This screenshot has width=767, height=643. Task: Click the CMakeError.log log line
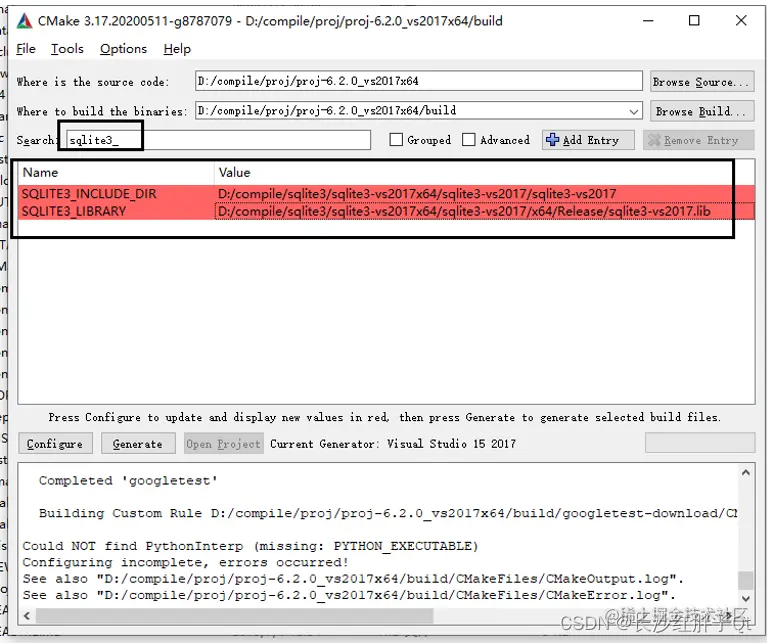pyautogui.click(x=349, y=596)
